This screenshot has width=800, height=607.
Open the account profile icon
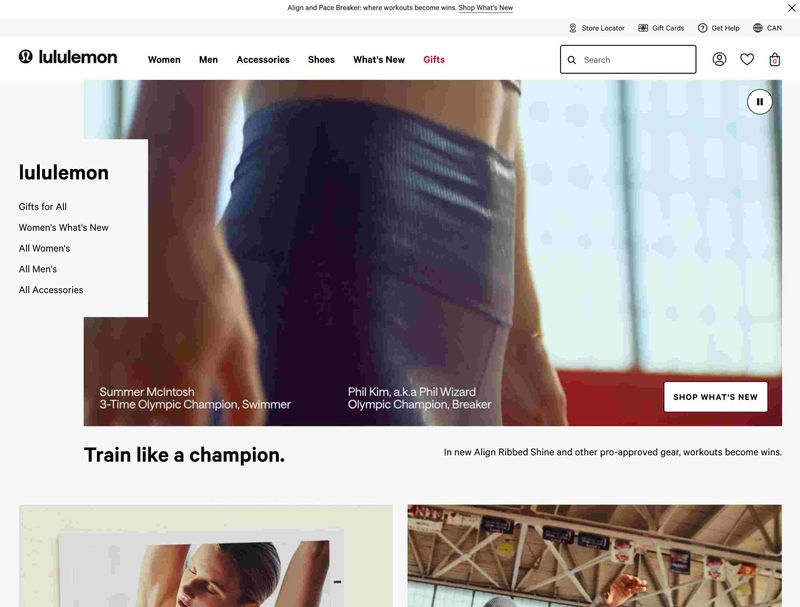coord(719,59)
